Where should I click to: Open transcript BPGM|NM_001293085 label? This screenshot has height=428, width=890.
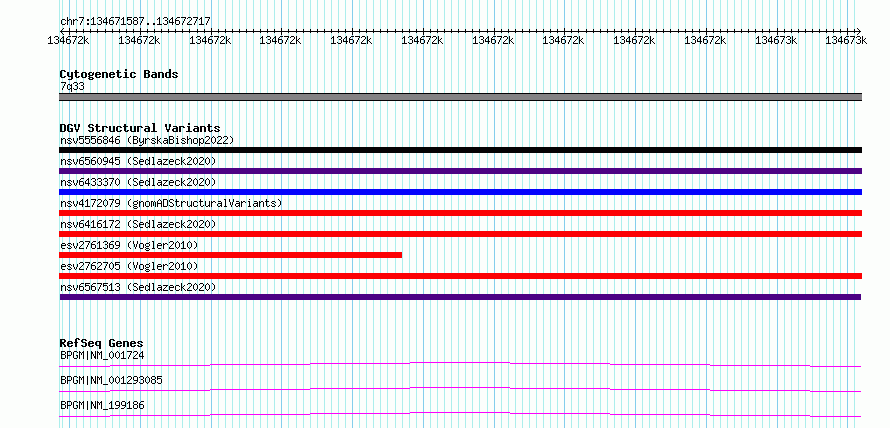pos(111,380)
